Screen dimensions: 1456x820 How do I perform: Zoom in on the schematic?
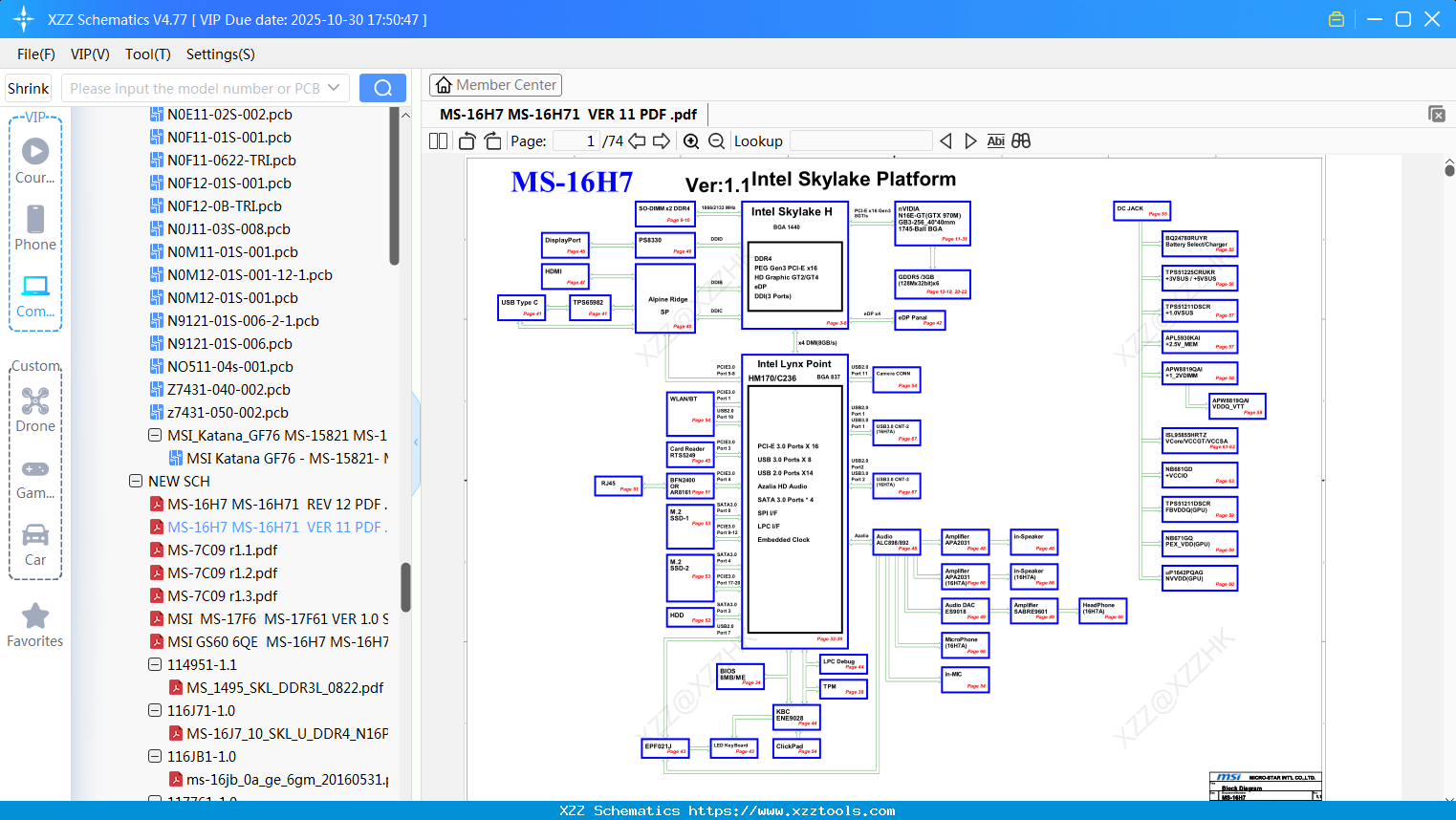tap(691, 141)
